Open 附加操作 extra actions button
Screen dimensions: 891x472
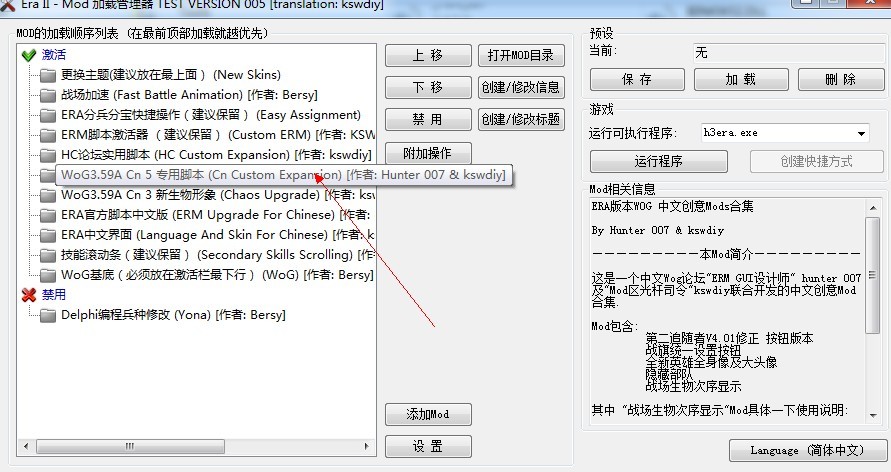pyautogui.click(x=428, y=153)
